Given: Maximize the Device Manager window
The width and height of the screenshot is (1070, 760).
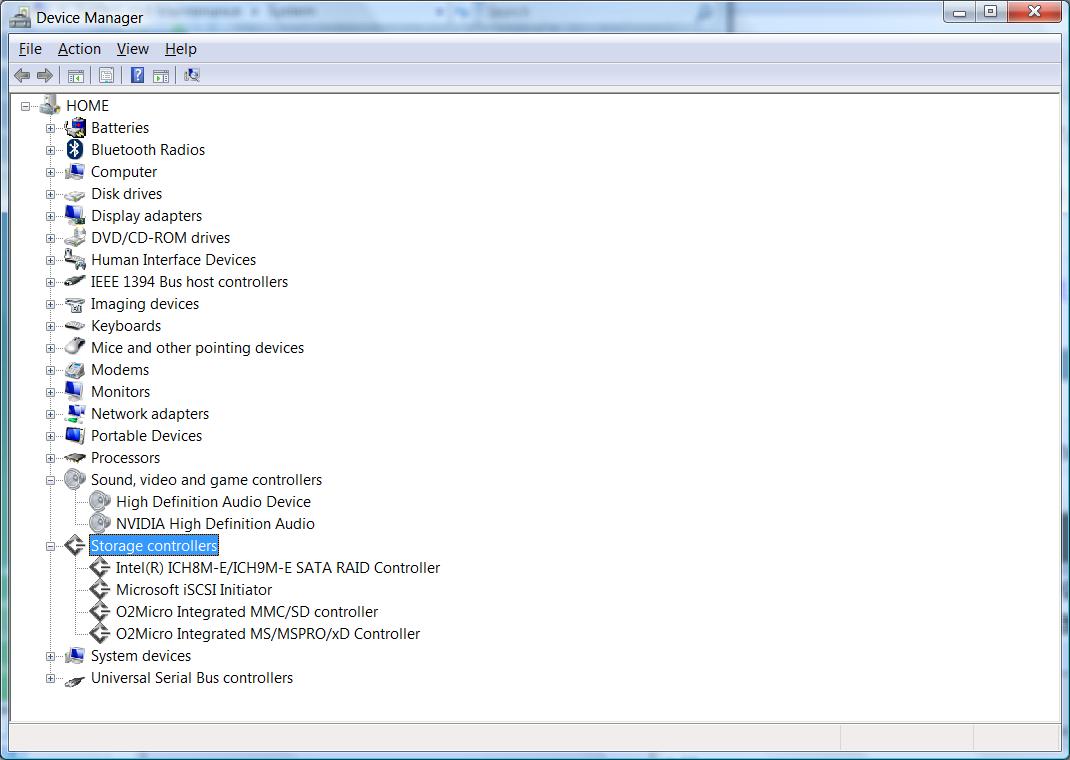Looking at the screenshot, I should coord(991,12).
